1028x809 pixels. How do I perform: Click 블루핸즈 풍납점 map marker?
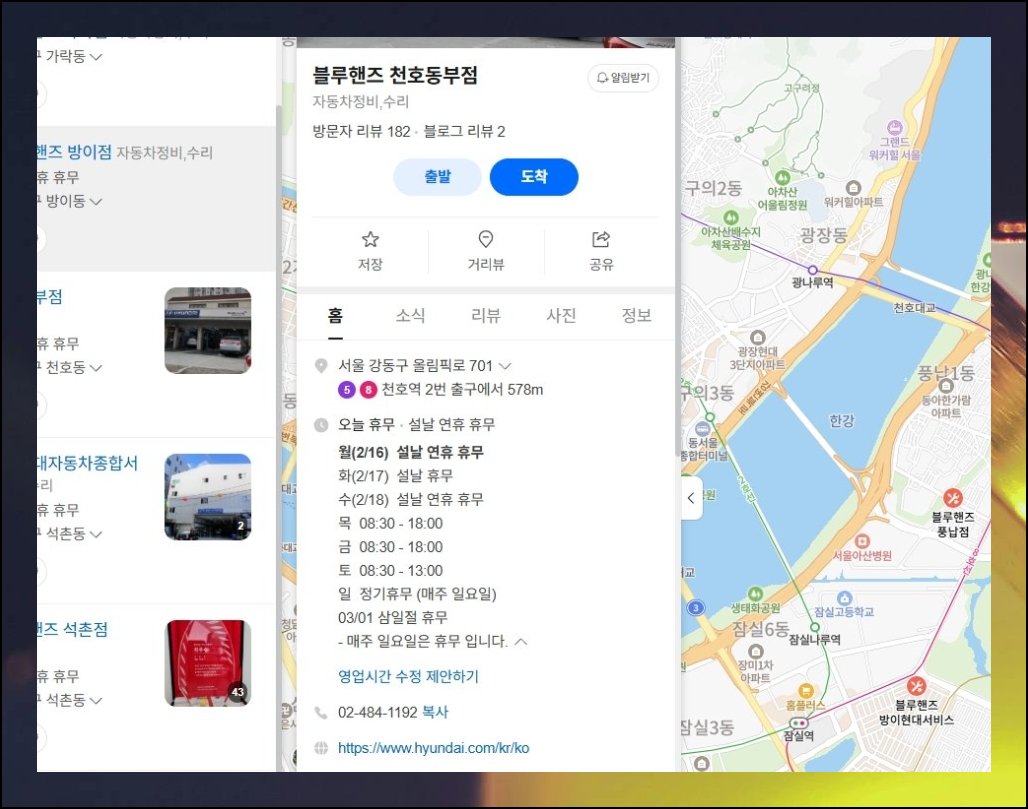tap(953, 498)
